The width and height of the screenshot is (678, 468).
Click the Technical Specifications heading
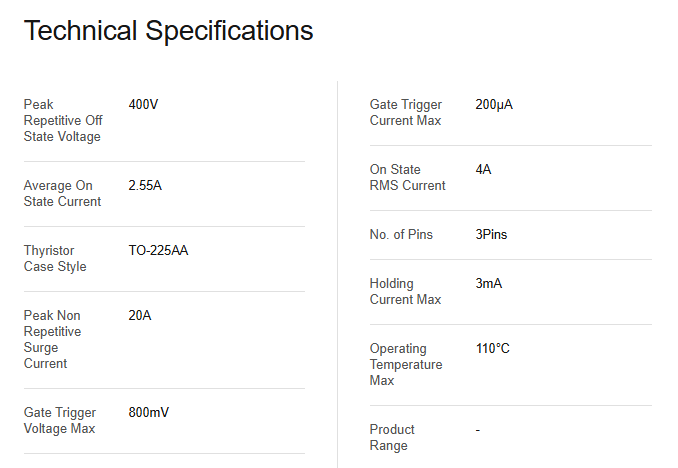[168, 31]
